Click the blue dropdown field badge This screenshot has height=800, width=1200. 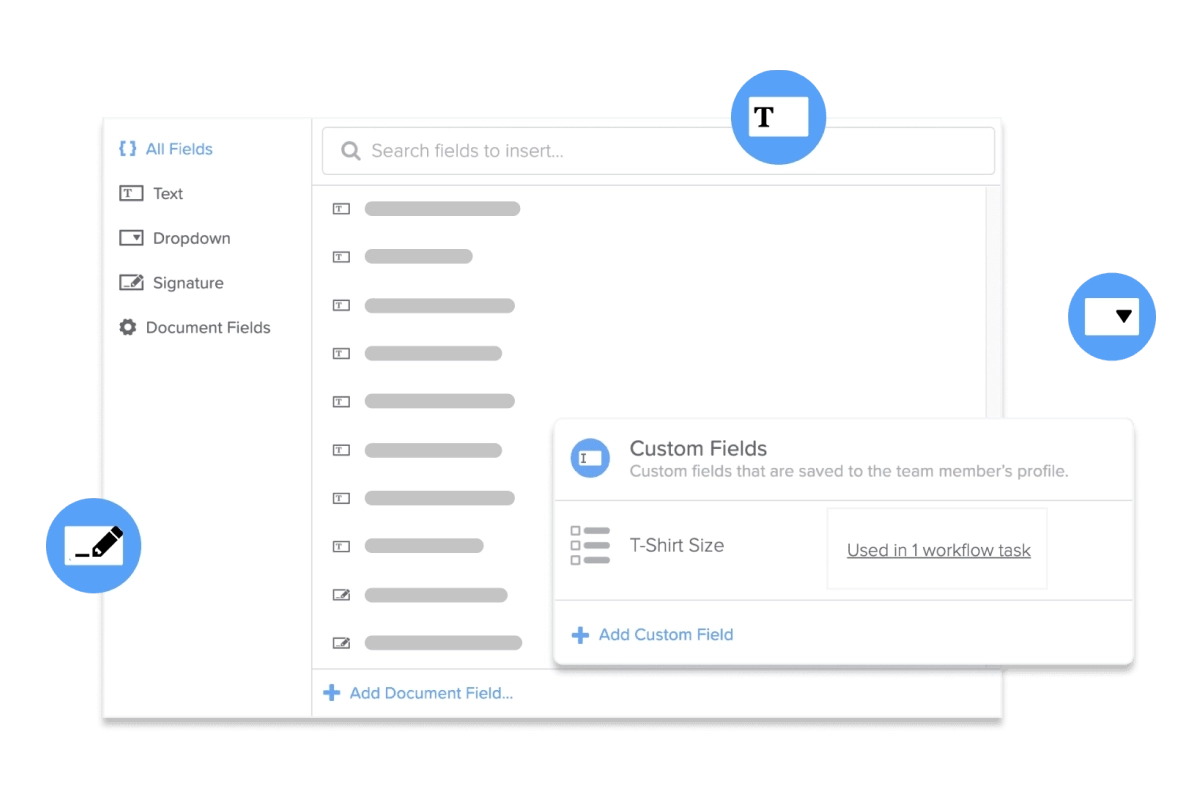click(1112, 316)
